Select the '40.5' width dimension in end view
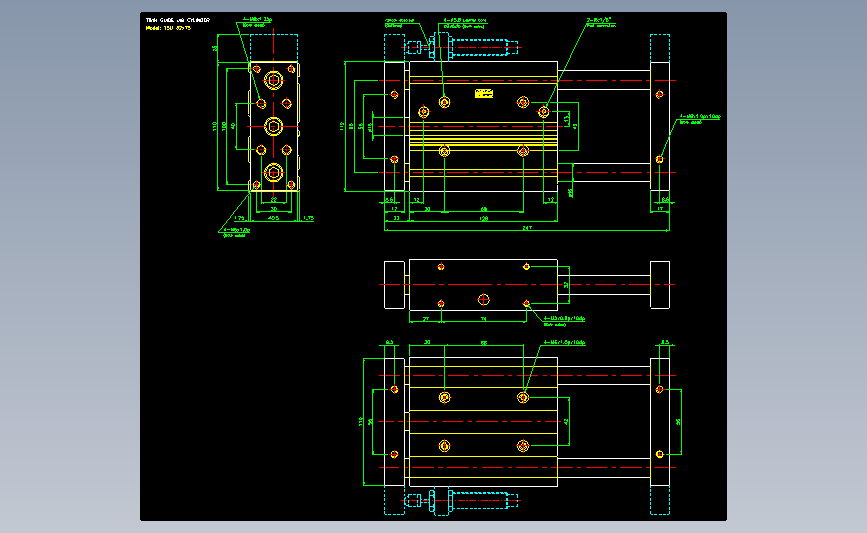The height and width of the screenshot is (533, 867). point(273,218)
